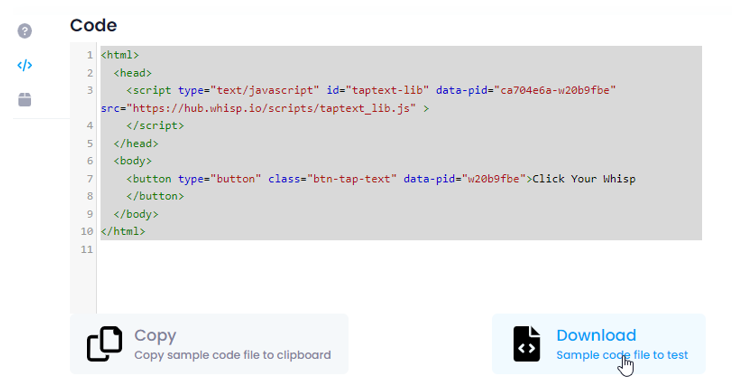
Task: Place cursor on empty line 11 of the editor
Action: (x=401, y=249)
